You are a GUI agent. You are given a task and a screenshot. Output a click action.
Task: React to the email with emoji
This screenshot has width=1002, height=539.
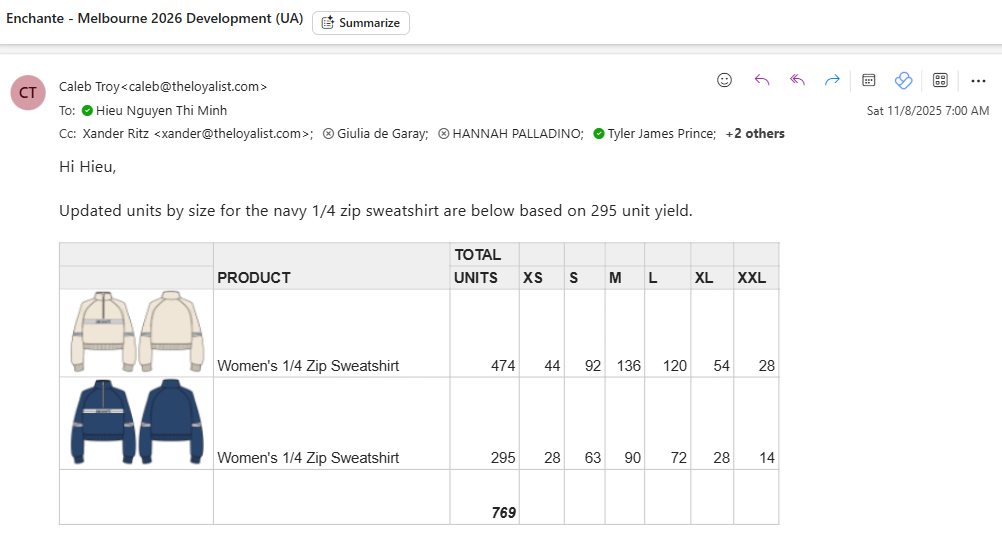point(725,80)
